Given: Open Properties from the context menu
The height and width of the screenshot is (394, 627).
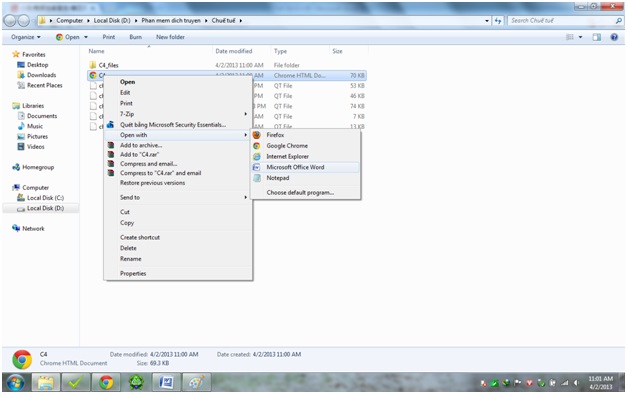Looking at the screenshot, I should point(178,274).
